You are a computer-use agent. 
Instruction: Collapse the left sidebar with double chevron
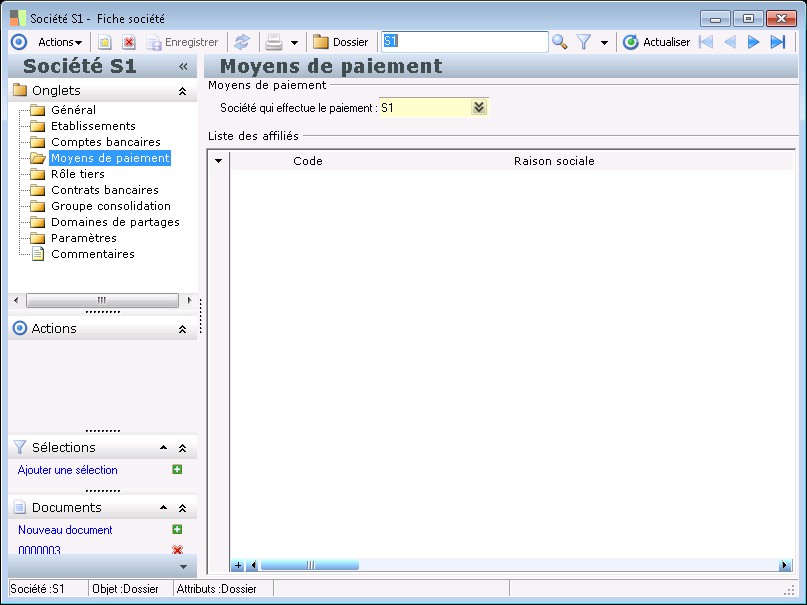pos(183,66)
